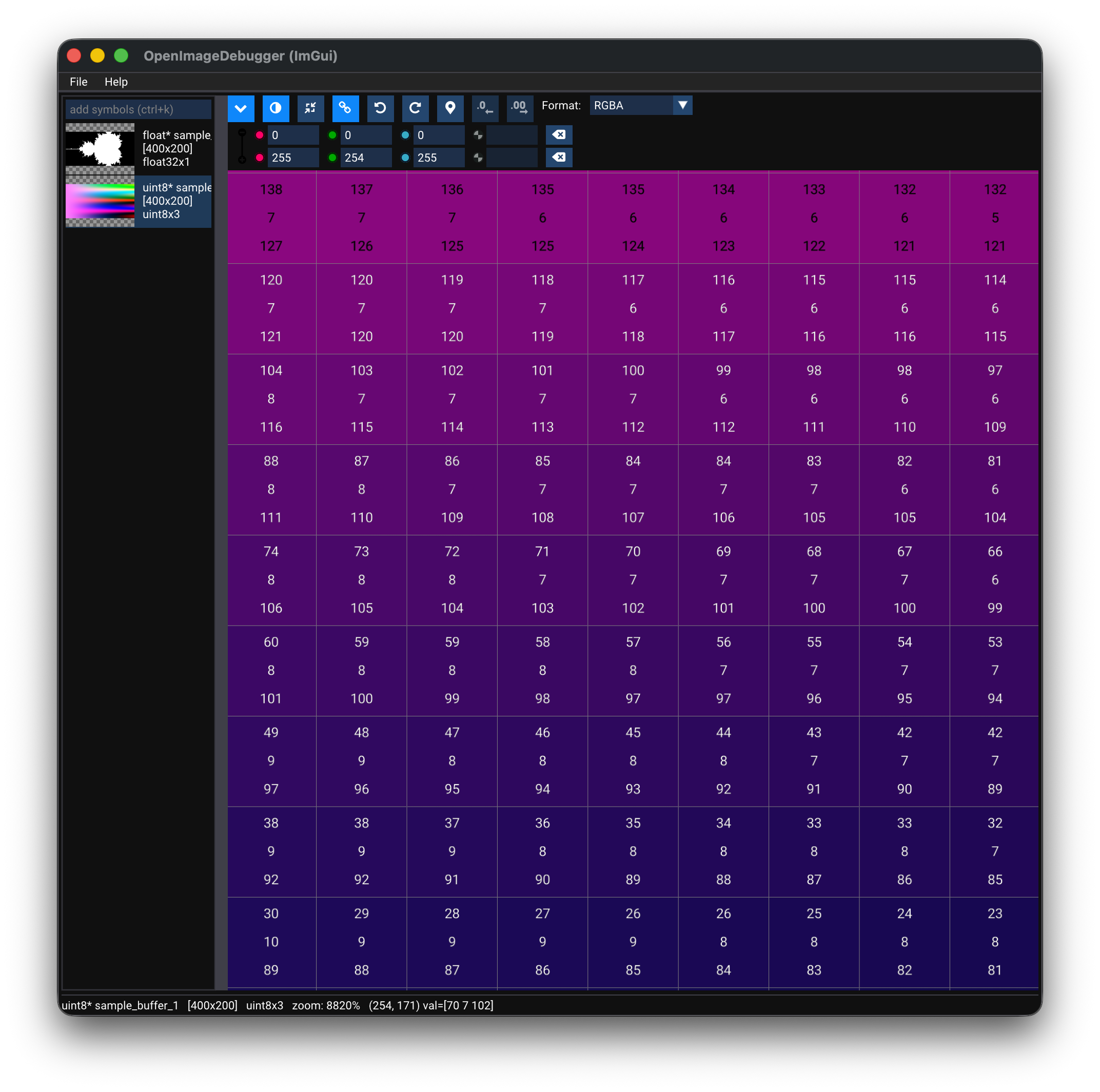1100x1092 pixels.
Task: Click pixel cell with values 60 8 101
Action: [271, 670]
